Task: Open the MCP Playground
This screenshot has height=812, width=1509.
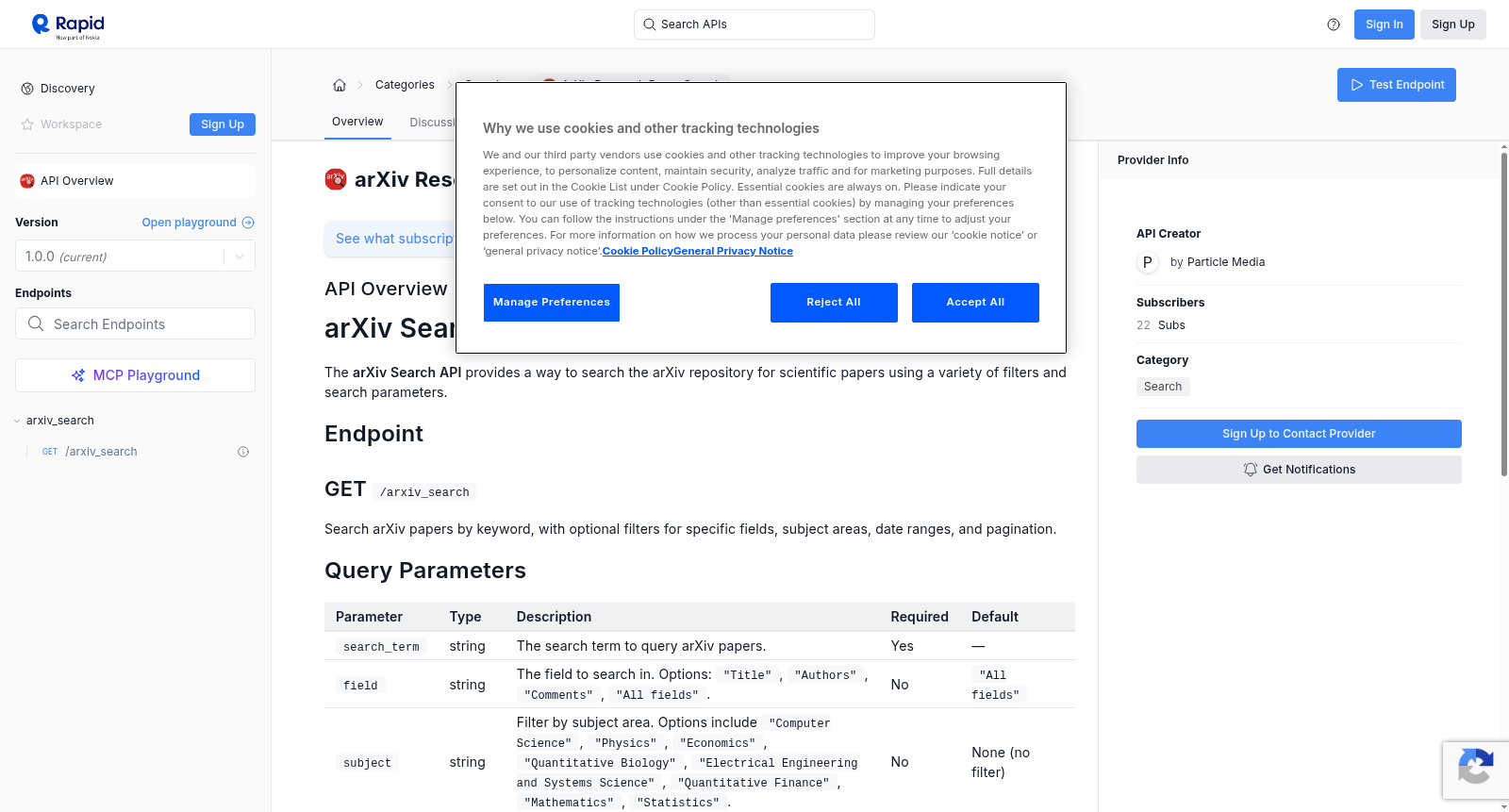Action: tap(135, 375)
